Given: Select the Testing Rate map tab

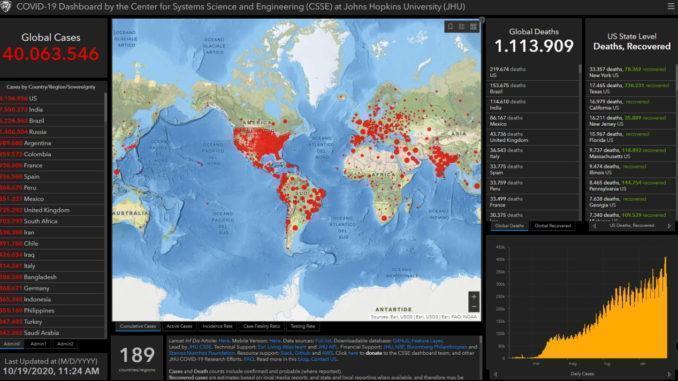Looking at the screenshot, I should (303, 327).
